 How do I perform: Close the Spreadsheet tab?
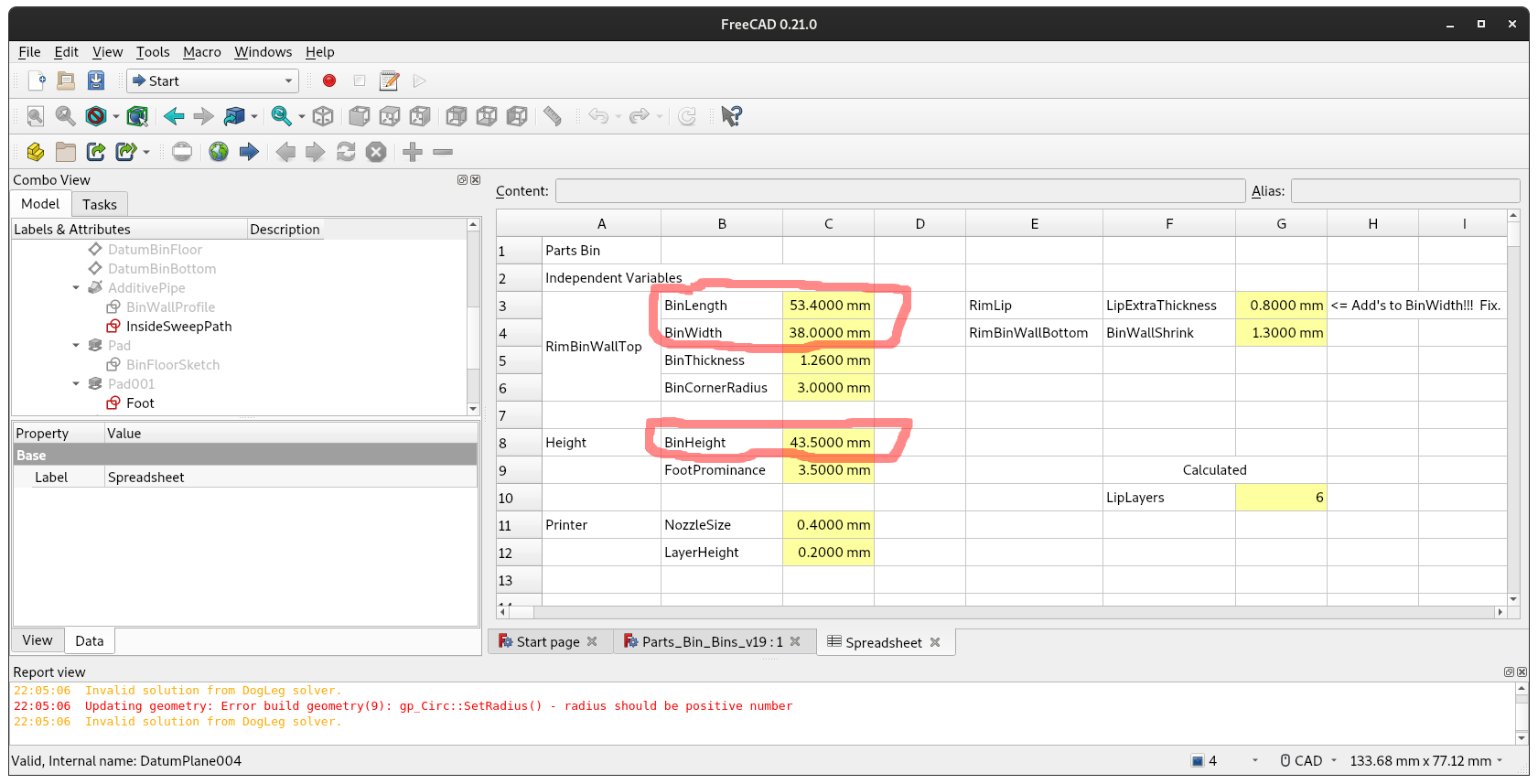point(935,642)
